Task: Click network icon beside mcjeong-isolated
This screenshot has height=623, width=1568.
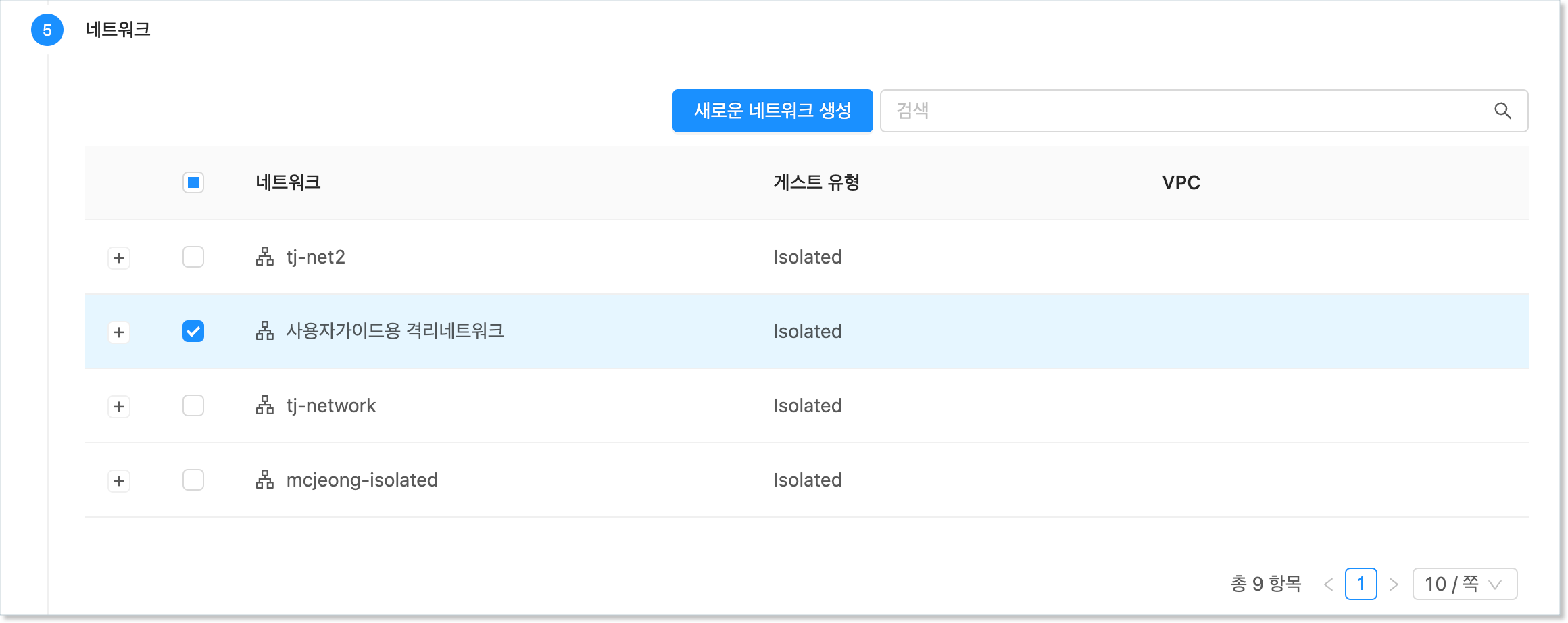Action: tap(265, 480)
